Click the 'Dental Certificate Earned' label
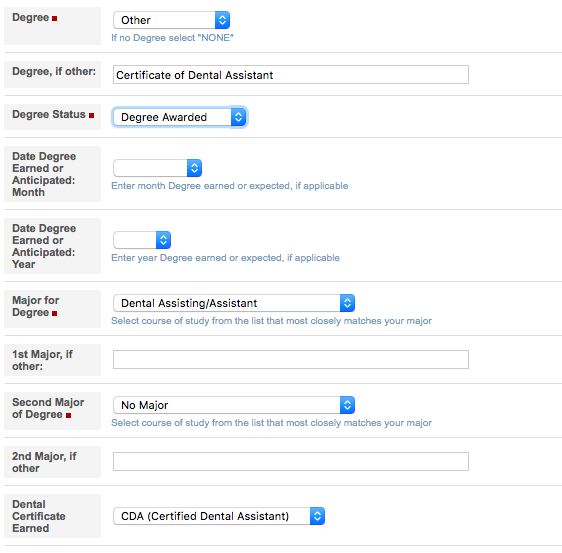562x553 pixels. pos(39,516)
